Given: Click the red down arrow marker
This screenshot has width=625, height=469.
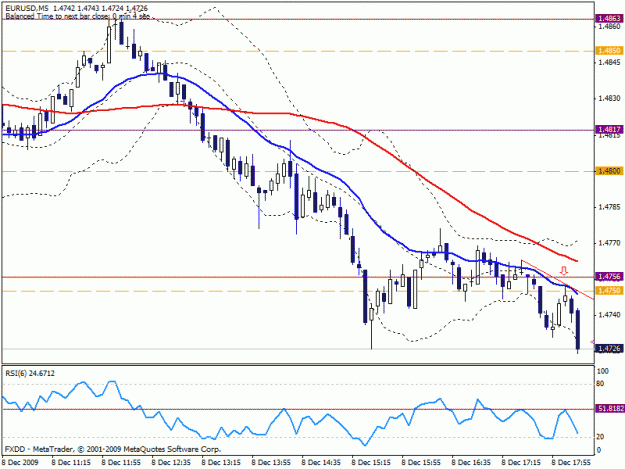Looking at the screenshot, I should (x=564, y=271).
